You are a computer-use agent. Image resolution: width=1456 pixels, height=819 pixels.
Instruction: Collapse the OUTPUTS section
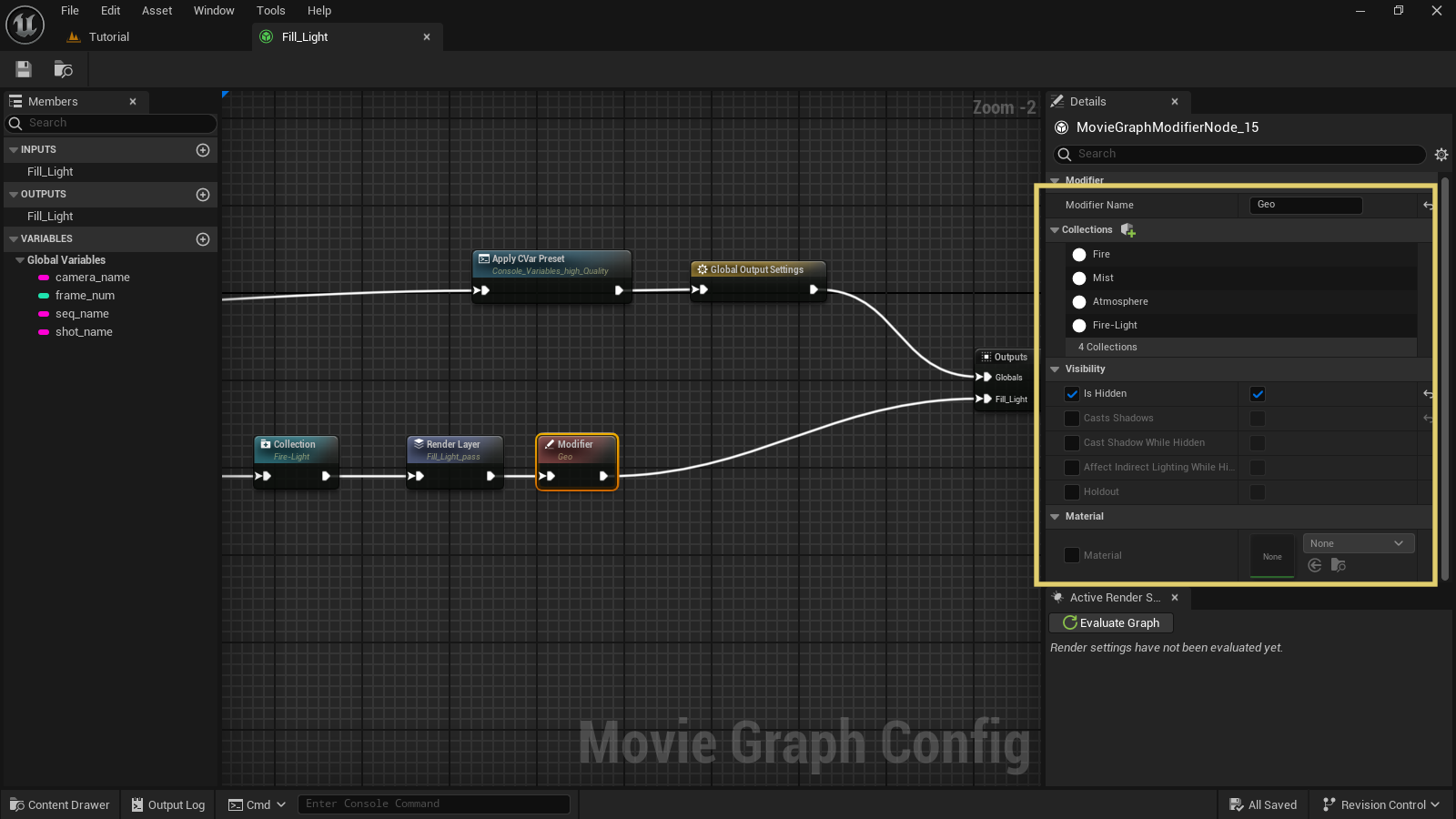[14, 195]
